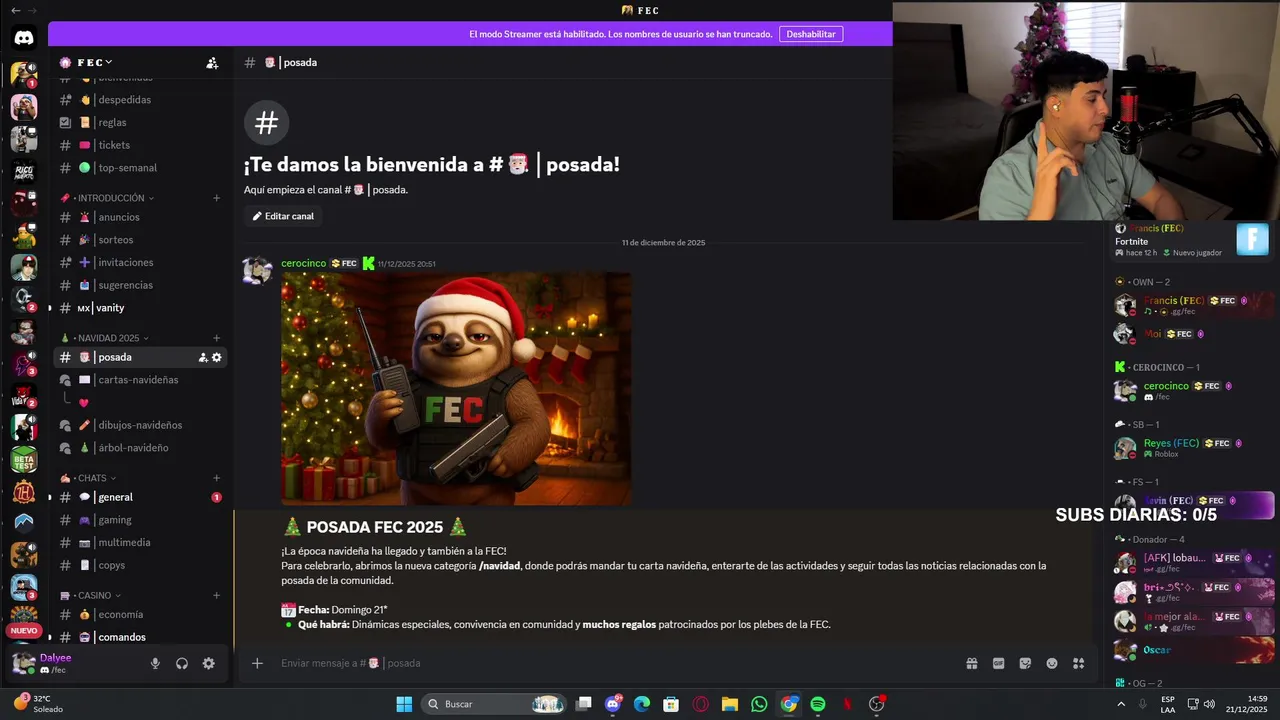Mute microphone in user panel
The image size is (1280, 720).
155,663
